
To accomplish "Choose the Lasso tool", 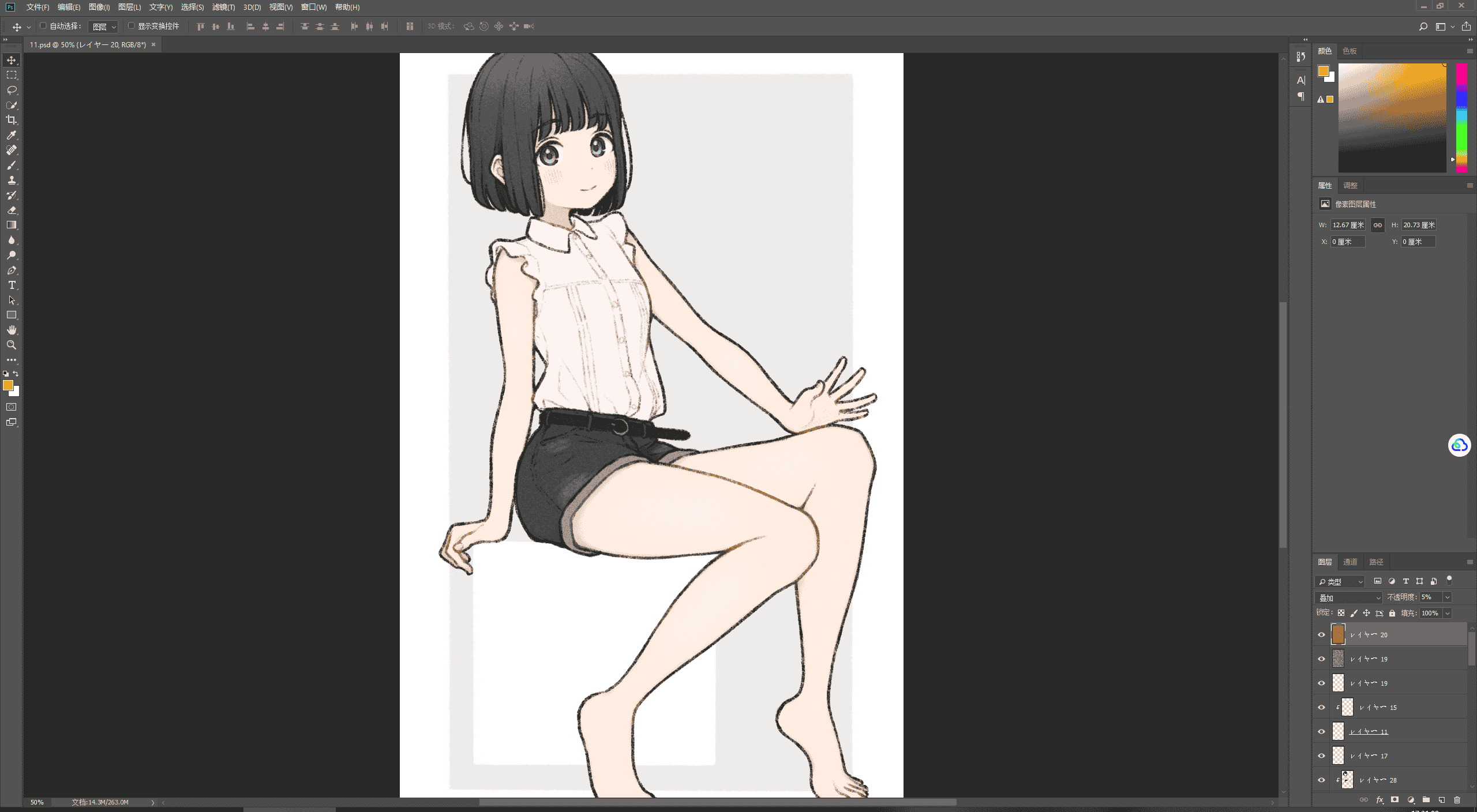I will point(12,90).
